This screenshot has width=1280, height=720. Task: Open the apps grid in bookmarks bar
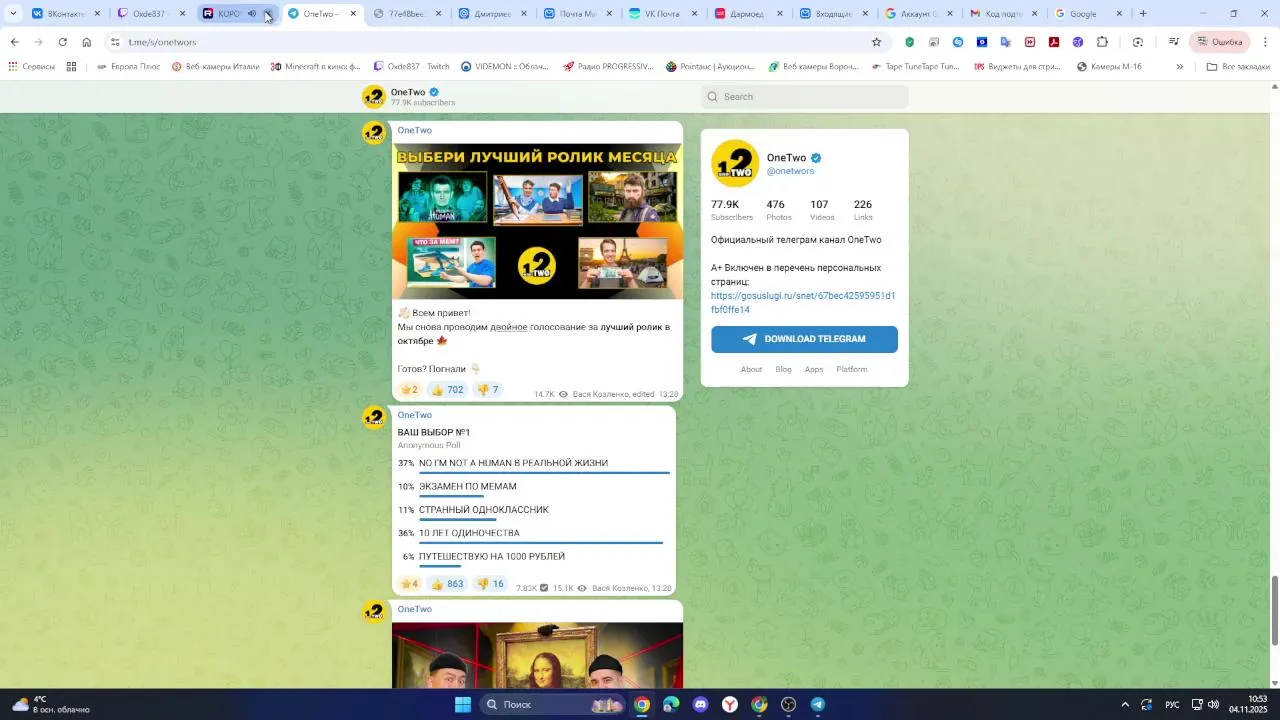pyautogui.click(x=71, y=67)
